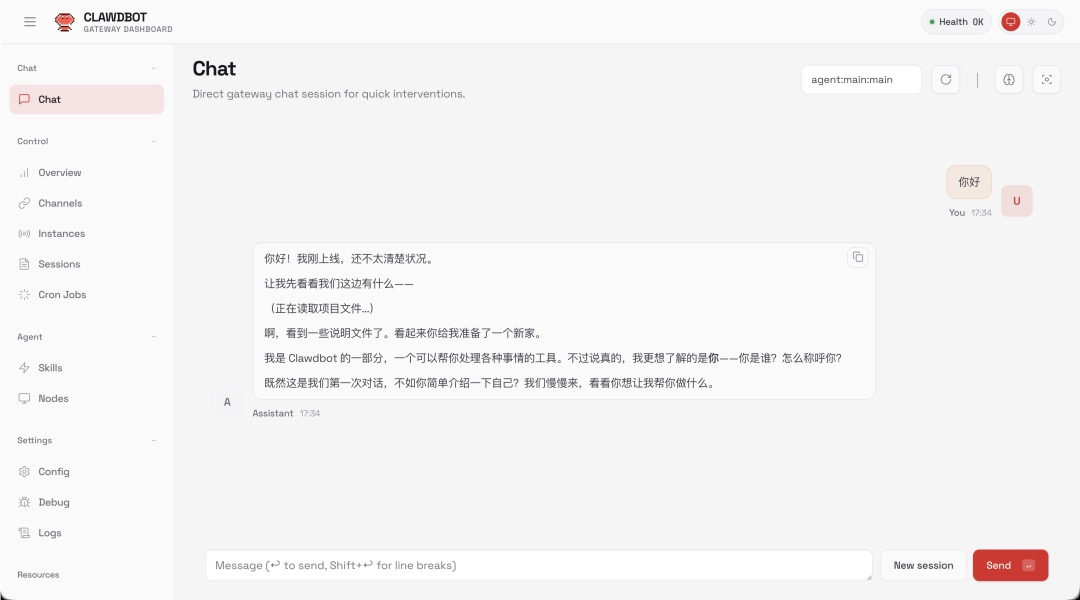The height and width of the screenshot is (600, 1080).
Task: Click the user avatar U
Action: pos(1016,201)
